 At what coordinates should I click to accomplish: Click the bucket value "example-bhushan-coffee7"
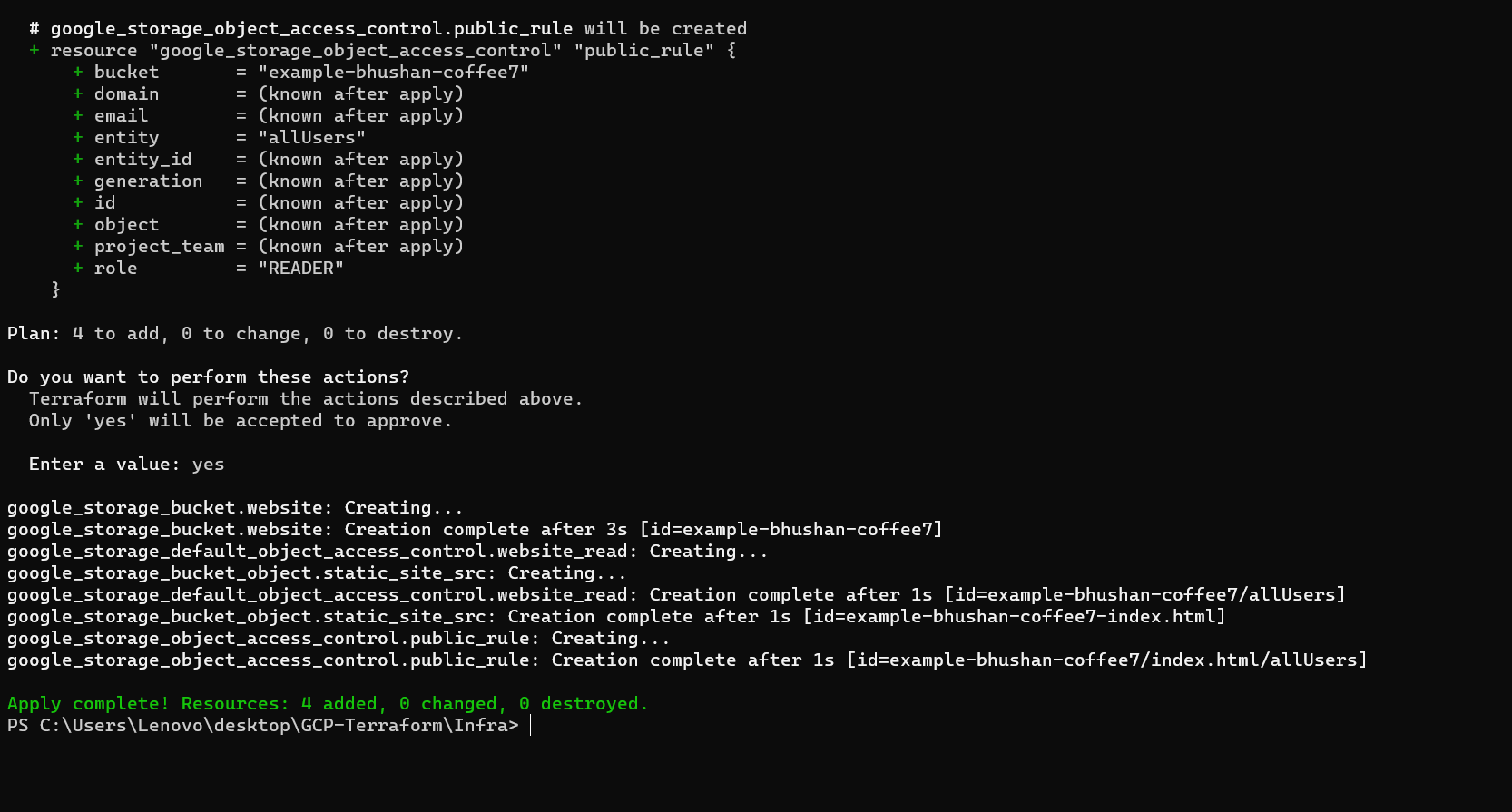pos(393,73)
